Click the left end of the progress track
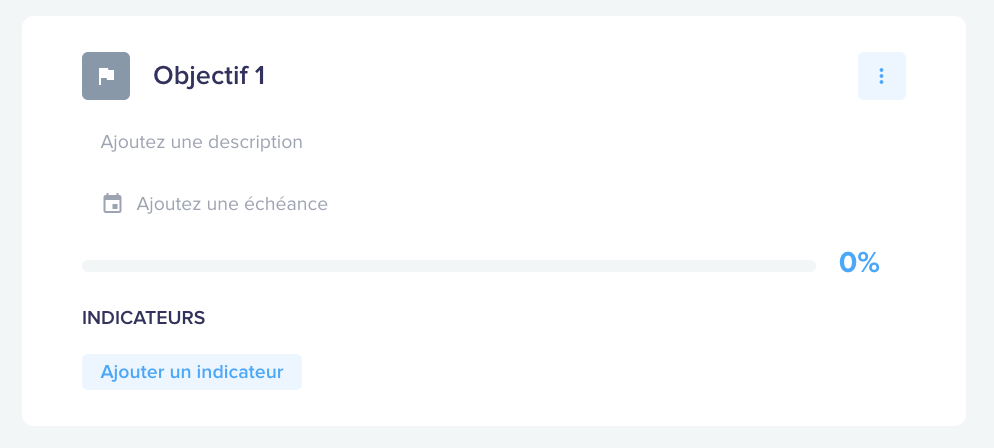 click(89, 266)
